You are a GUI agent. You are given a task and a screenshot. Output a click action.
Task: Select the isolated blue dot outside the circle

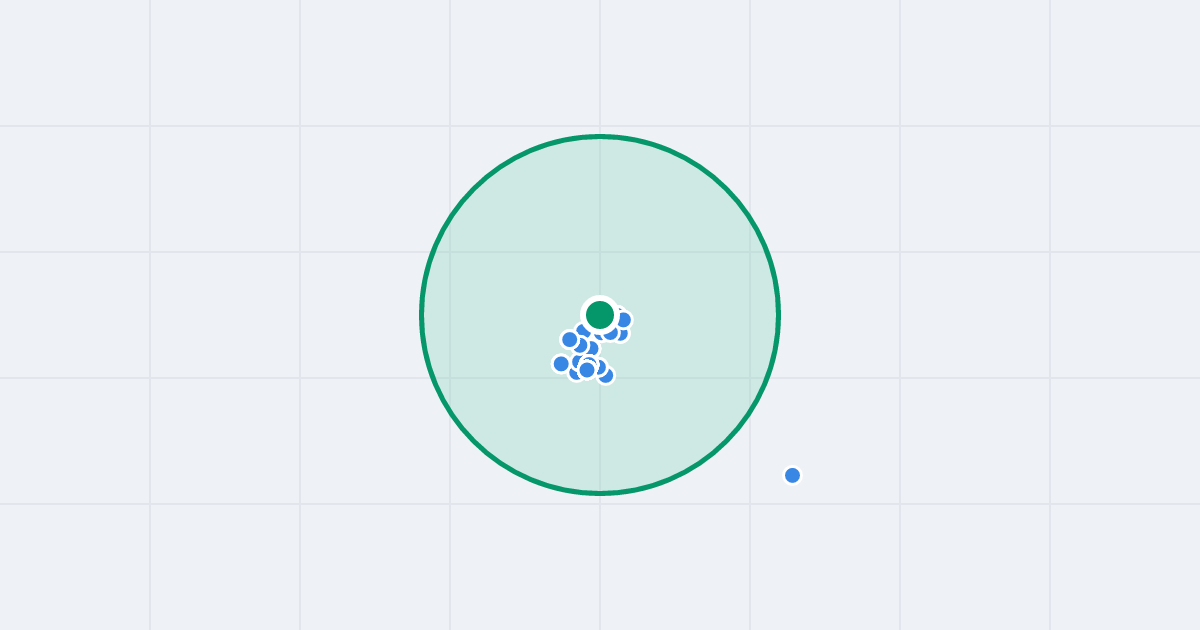792,475
